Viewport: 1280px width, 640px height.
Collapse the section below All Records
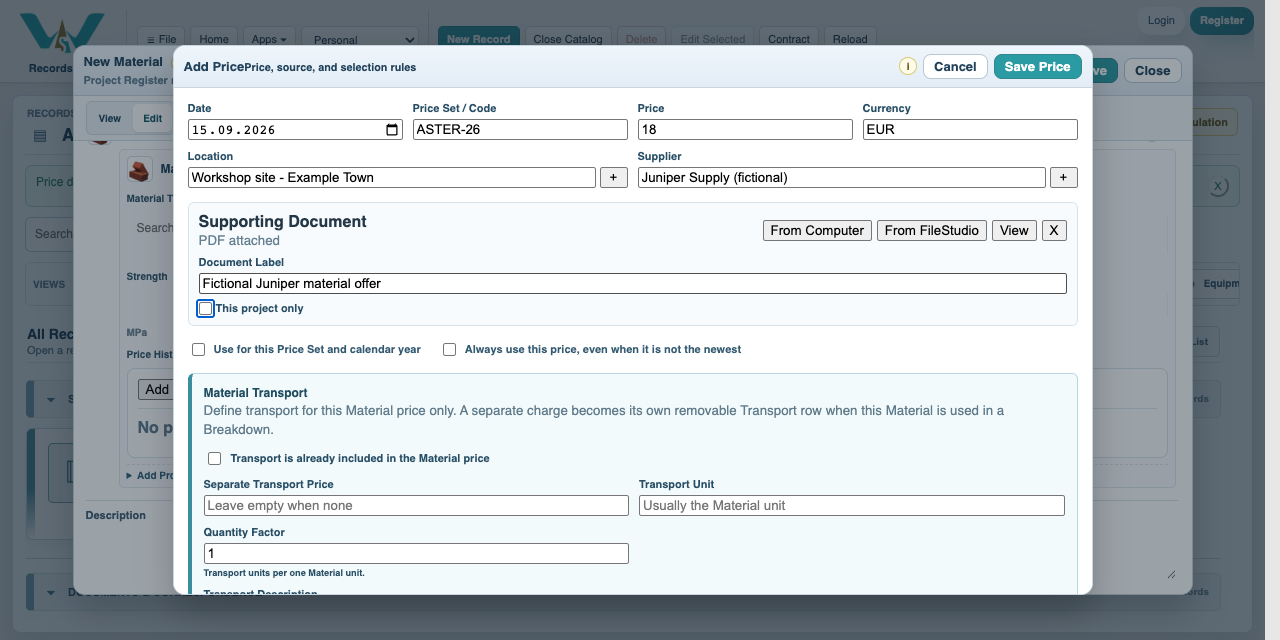coord(51,399)
